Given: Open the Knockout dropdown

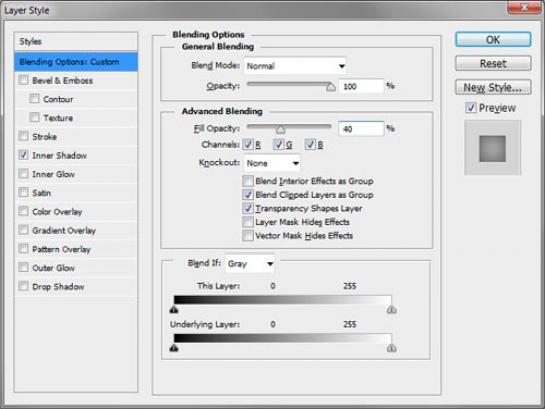Looking at the screenshot, I should [272, 163].
